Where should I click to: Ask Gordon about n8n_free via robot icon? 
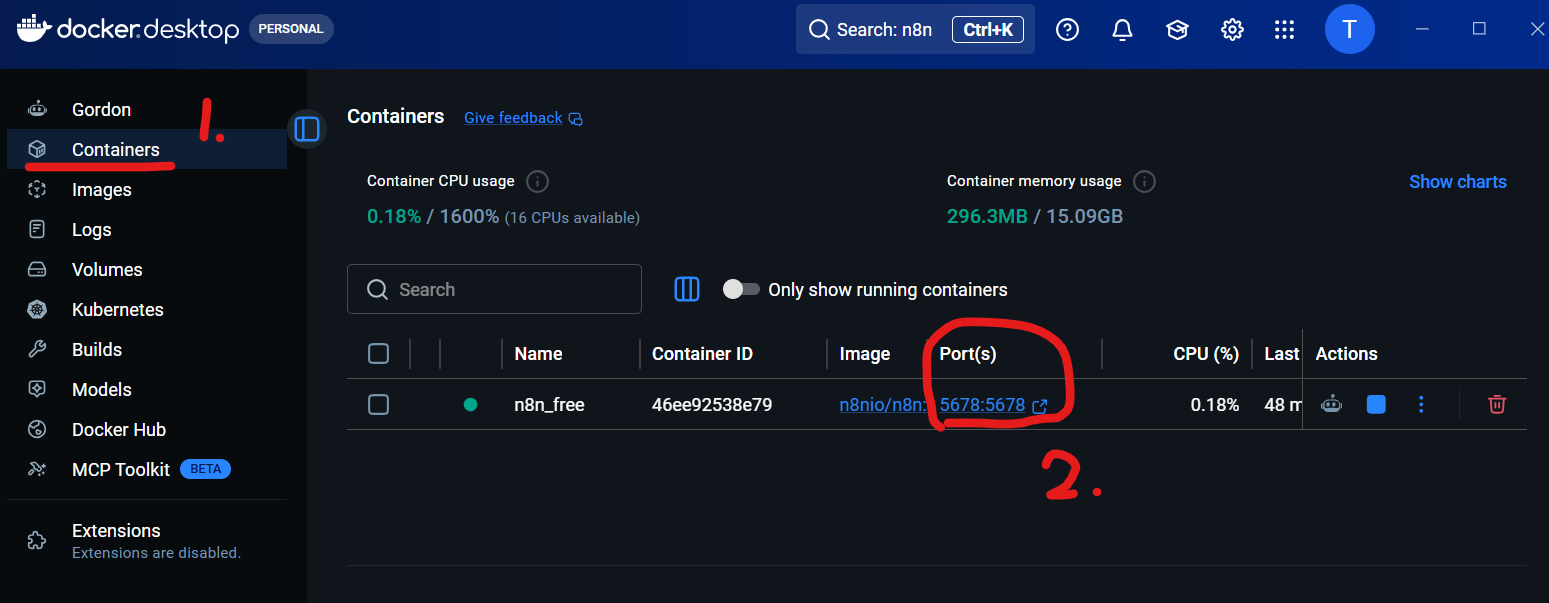[x=1331, y=404]
